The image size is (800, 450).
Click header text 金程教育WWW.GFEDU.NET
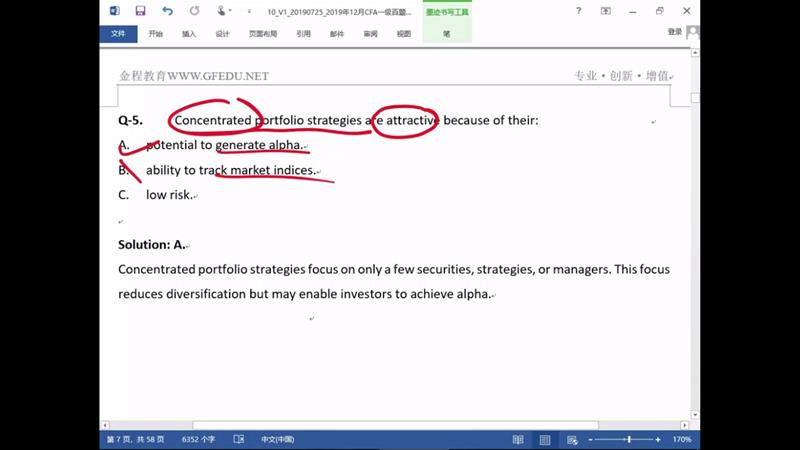click(x=193, y=76)
